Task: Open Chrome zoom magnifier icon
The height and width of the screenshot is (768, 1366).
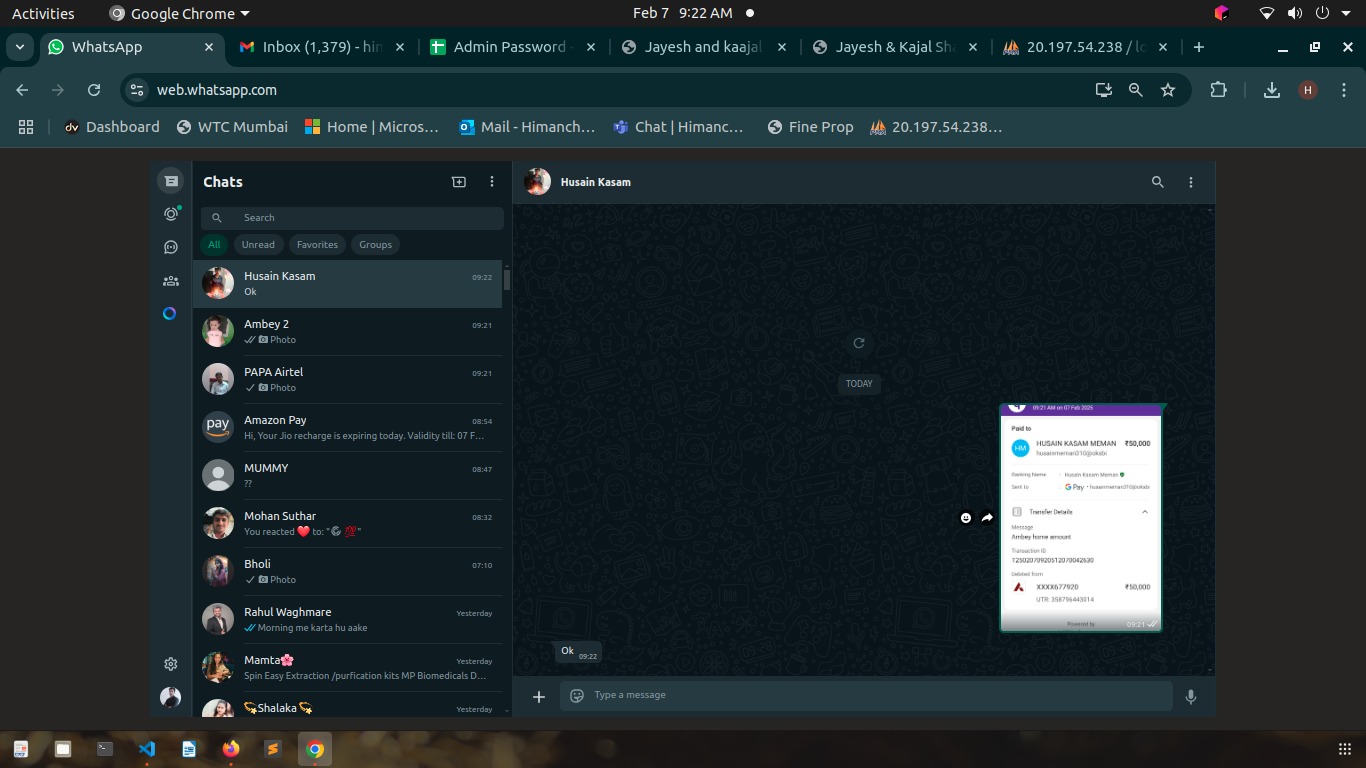Action: click(x=1136, y=90)
